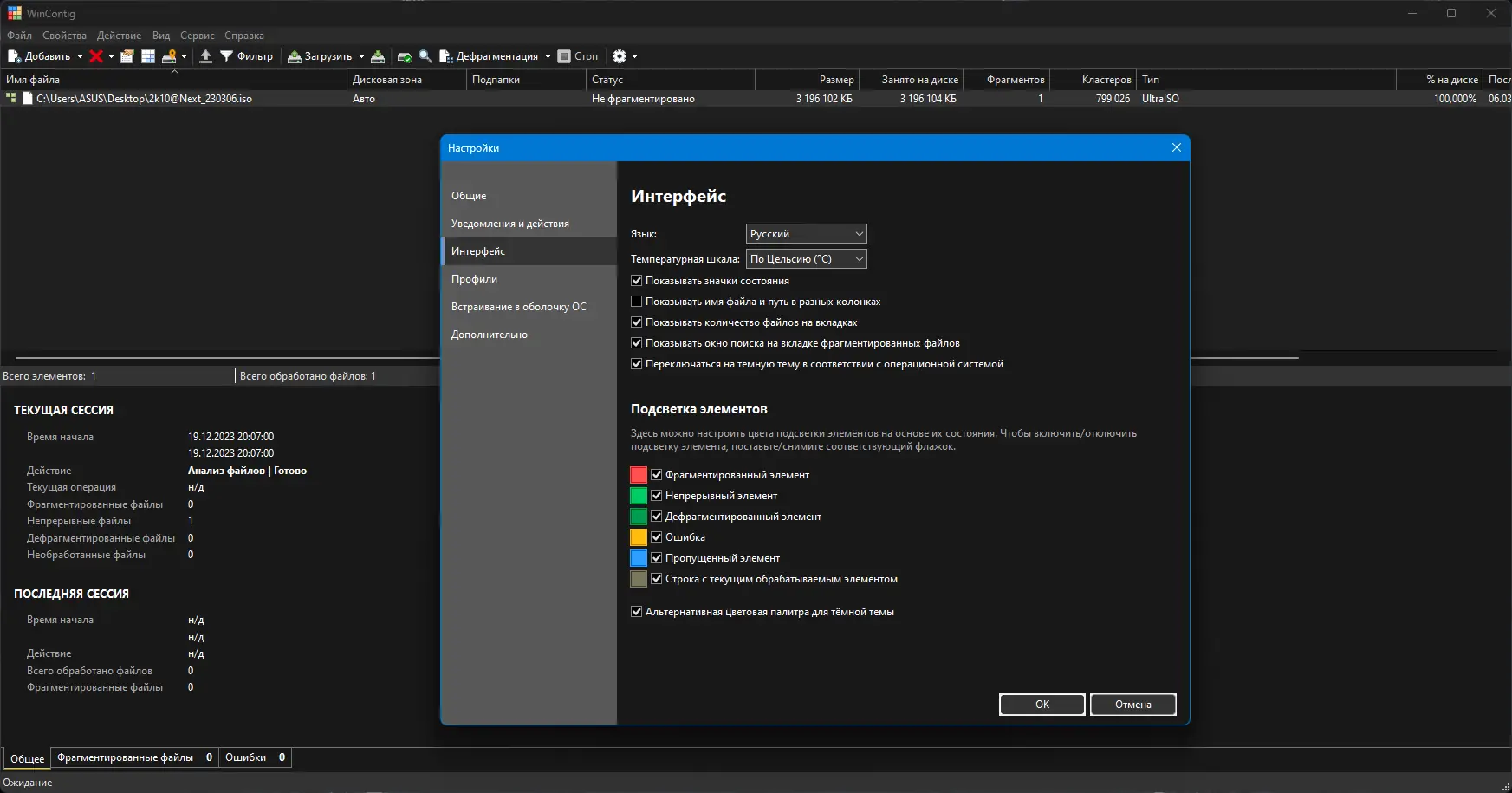Click the magnifying glass analyze icon

click(x=425, y=56)
